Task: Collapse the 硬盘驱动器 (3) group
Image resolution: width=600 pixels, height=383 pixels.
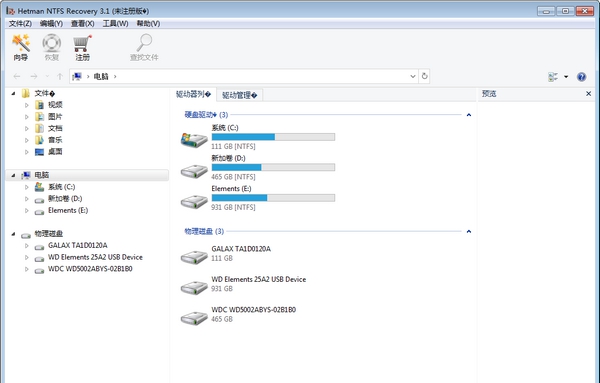Action: 469,115
